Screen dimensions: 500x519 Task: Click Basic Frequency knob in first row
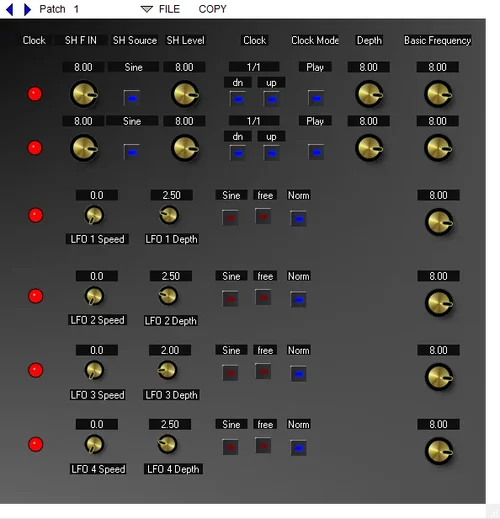[x=438, y=94]
